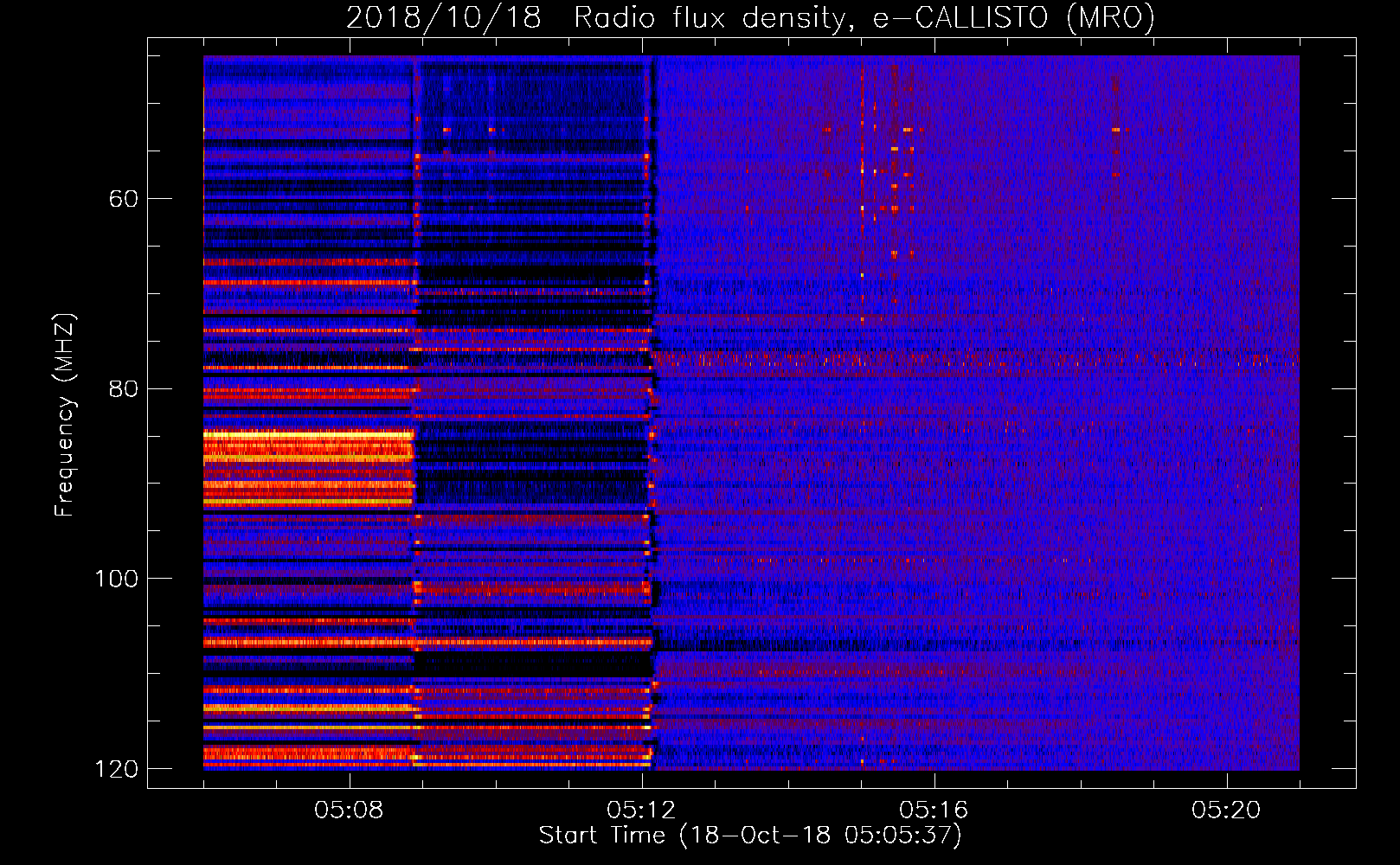
Task: Click the 120 frequency tick label
Action: point(117,769)
